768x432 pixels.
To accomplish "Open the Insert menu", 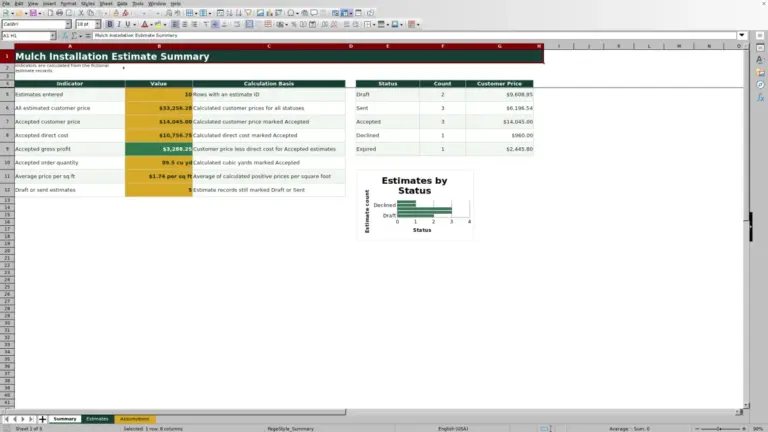I will point(49,3).
